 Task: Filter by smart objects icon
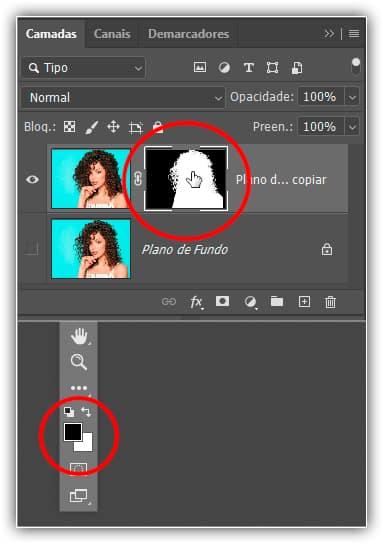click(297, 68)
